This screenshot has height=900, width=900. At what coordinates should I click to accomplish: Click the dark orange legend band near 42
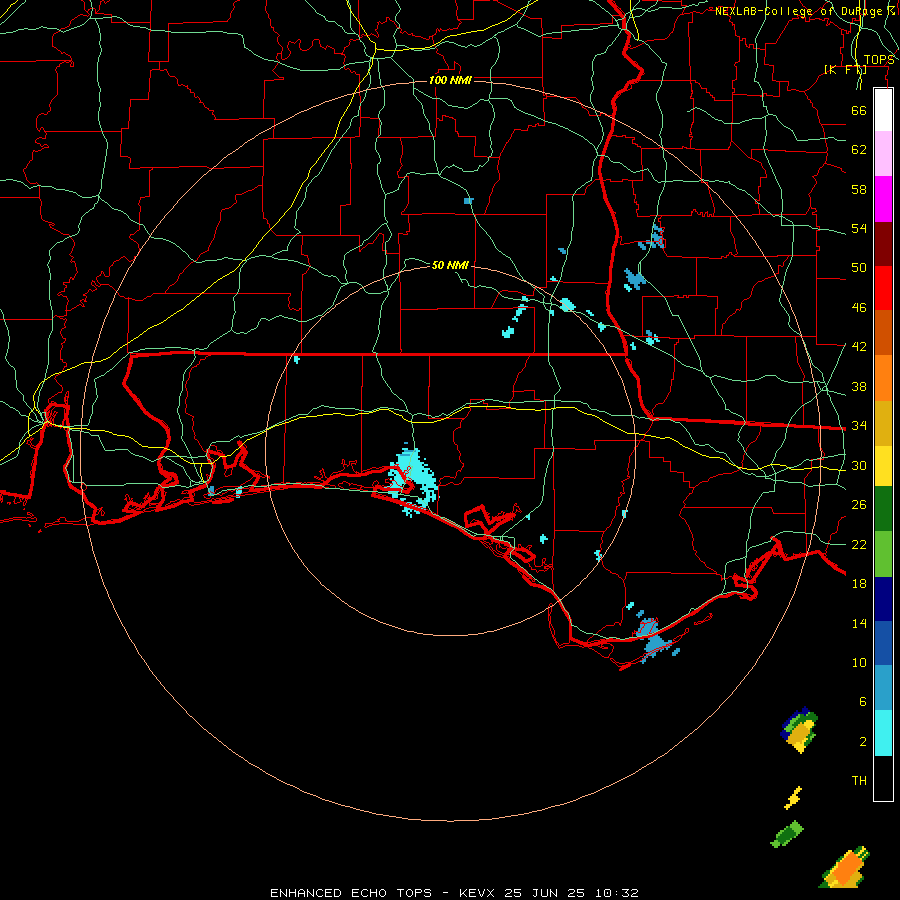point(883,332)
